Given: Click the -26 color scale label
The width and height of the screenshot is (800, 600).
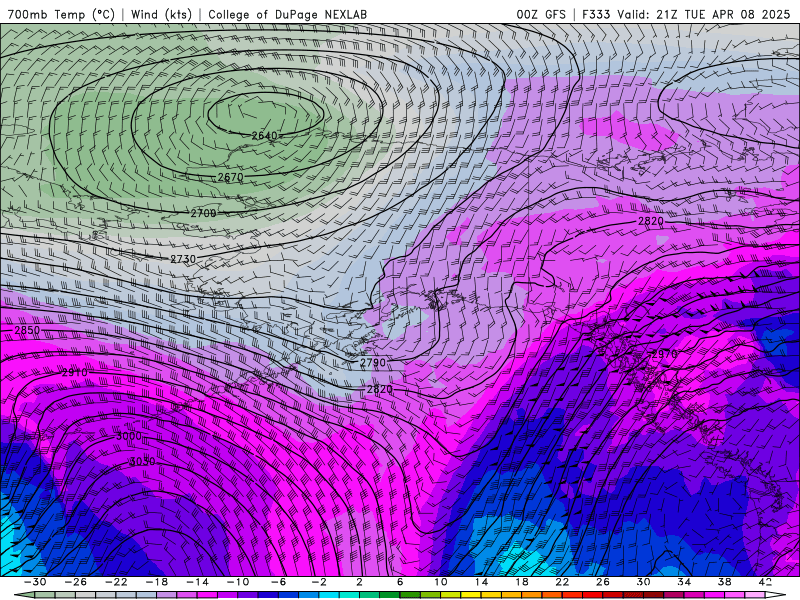Looking at the screenshot, I should pyautogui.click(x=76, y=582).
